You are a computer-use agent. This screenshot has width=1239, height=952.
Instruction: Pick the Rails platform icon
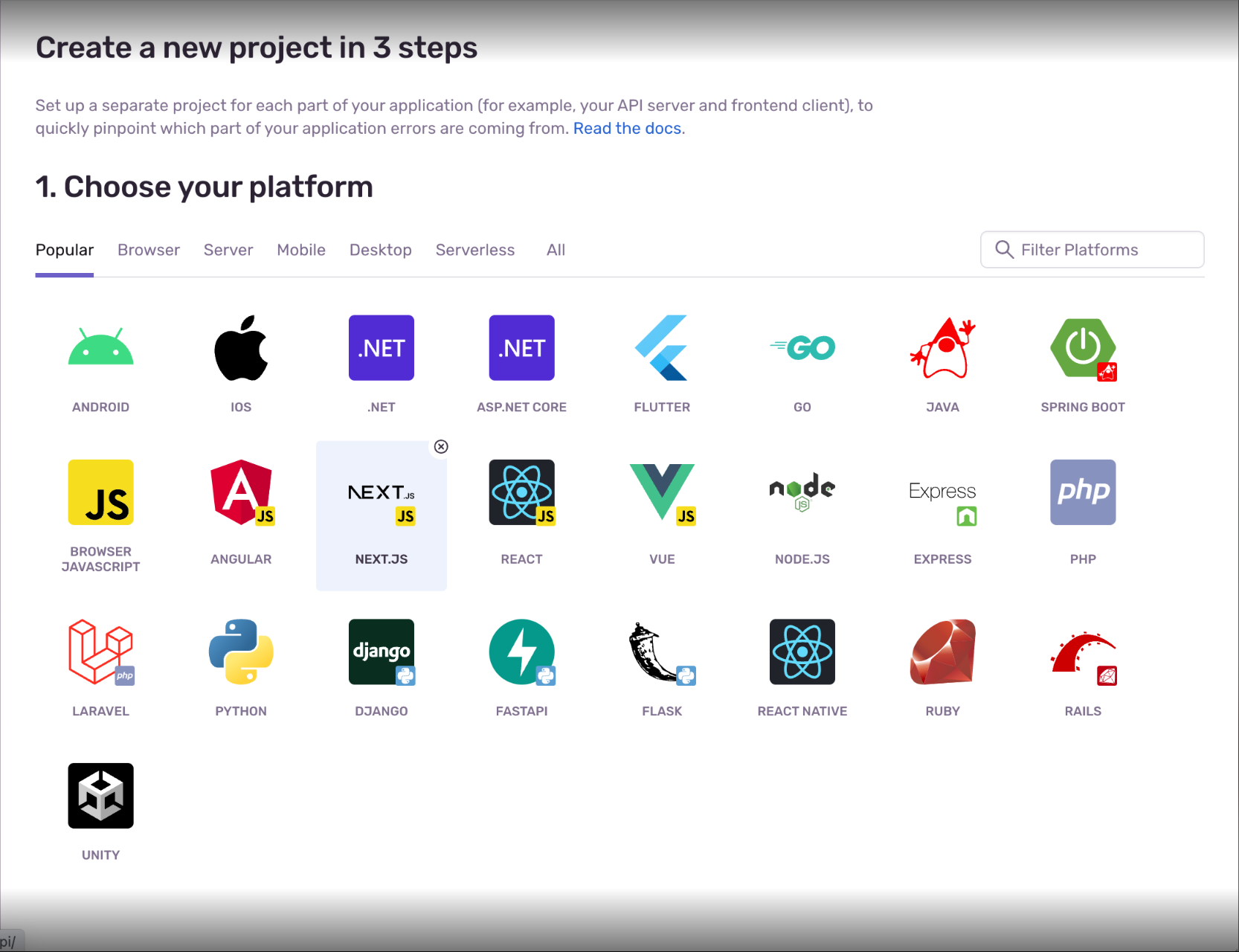pyautogui.click(x=1083, y=657)
